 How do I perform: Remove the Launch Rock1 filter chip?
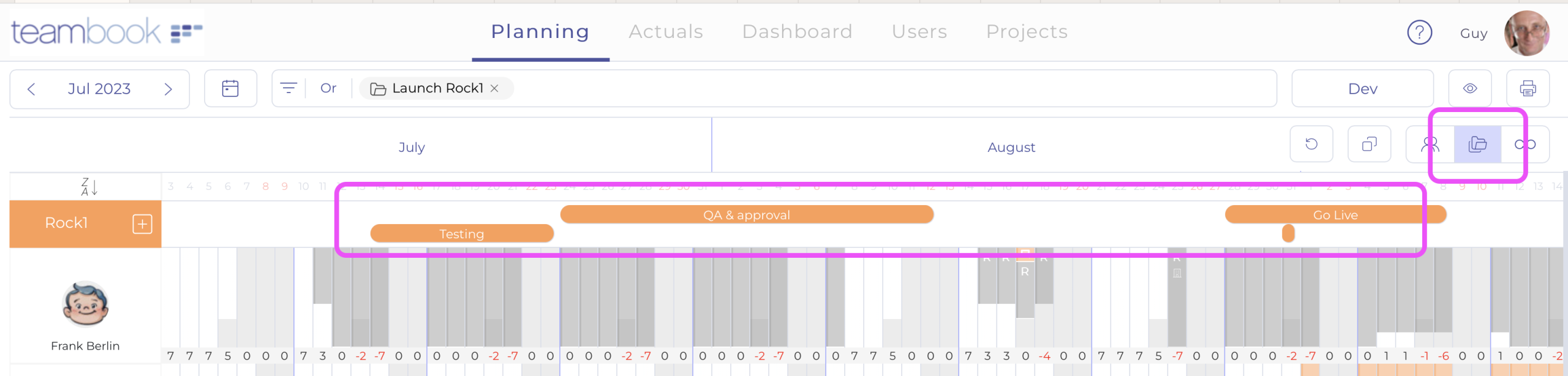pyautogui.click(x=495, y=89)
